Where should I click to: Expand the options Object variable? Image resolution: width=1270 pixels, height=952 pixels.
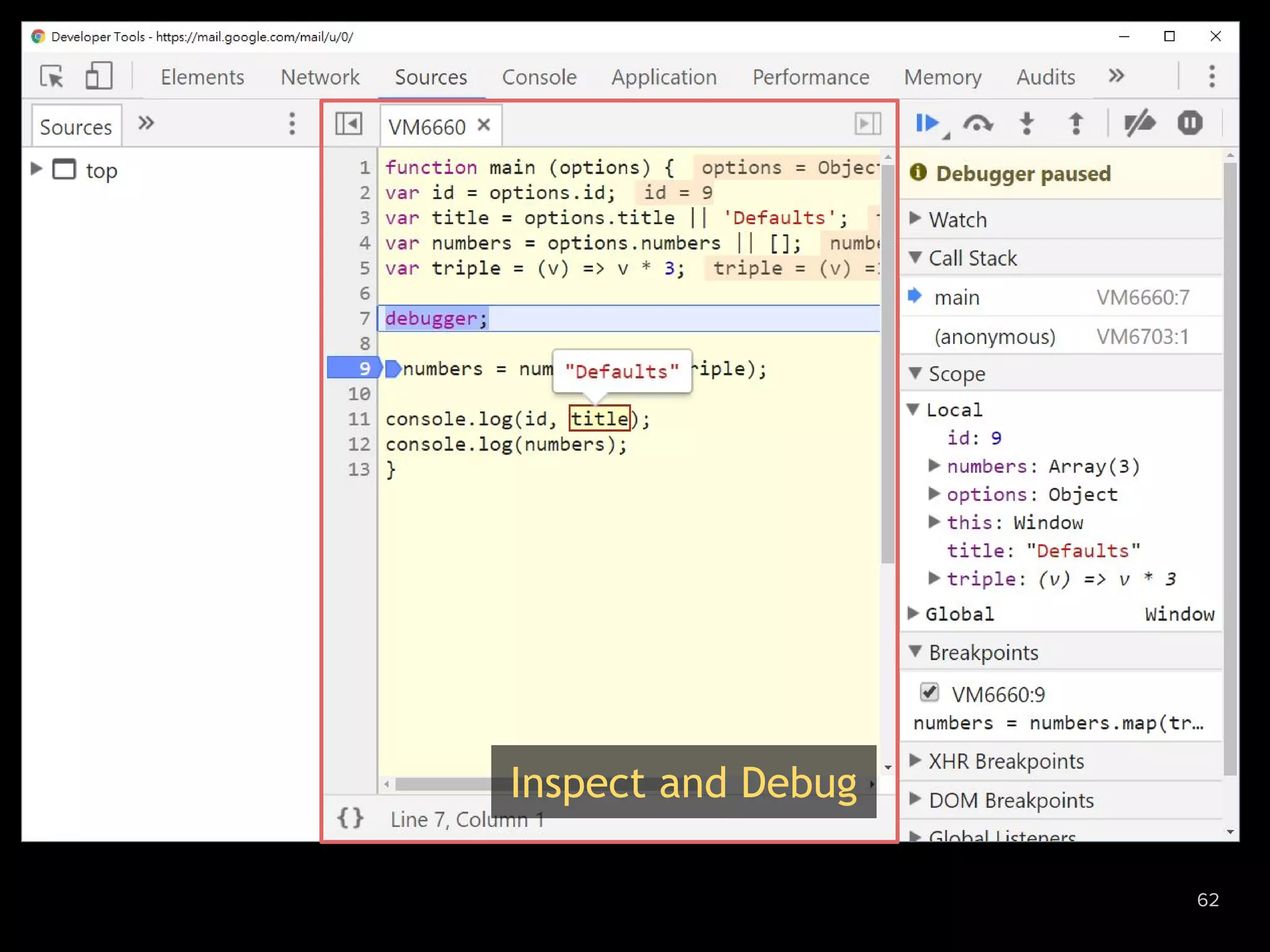[x=934, y=493]
